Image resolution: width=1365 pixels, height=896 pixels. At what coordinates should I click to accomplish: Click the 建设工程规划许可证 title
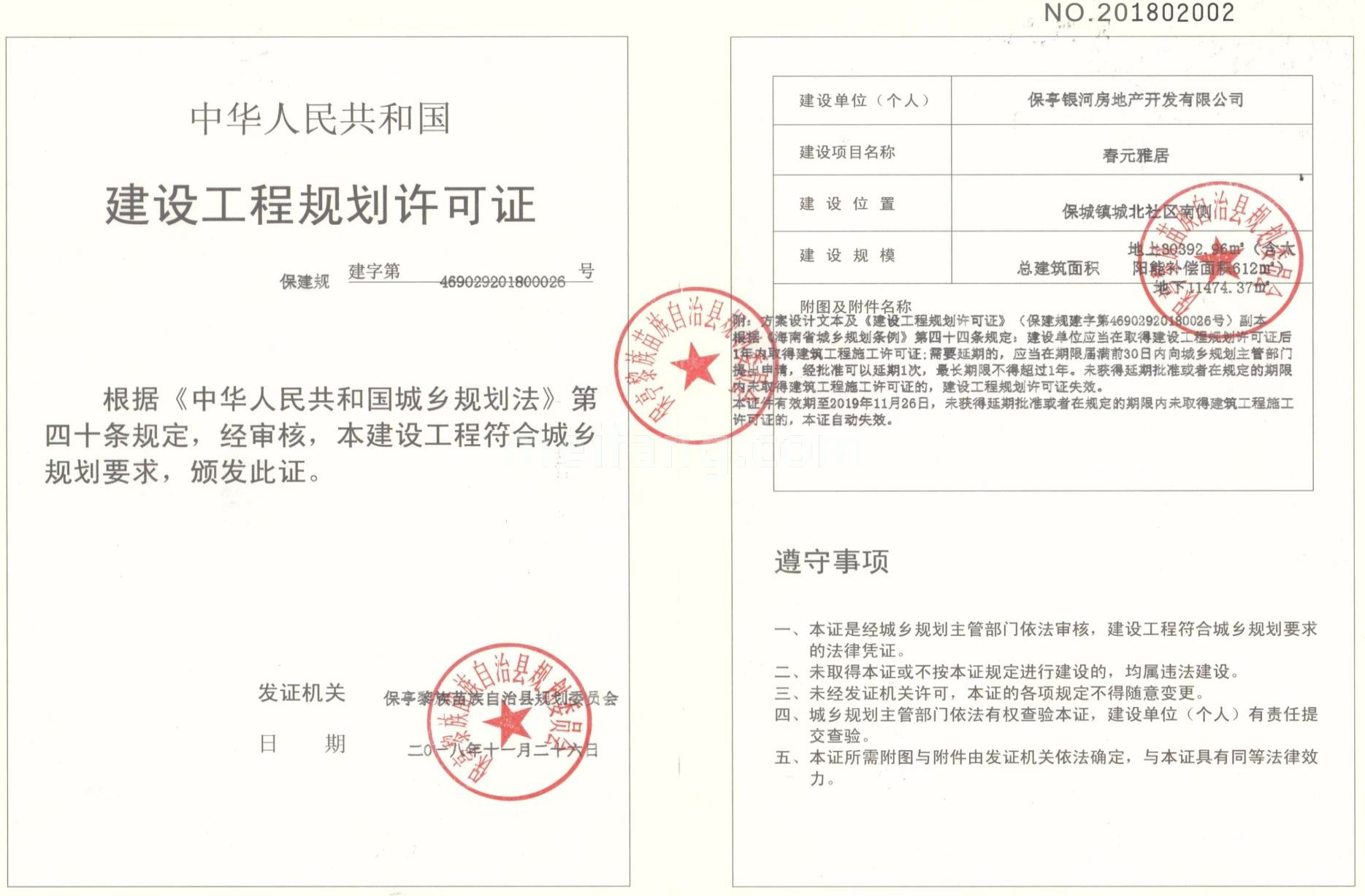tap(321, 204)
